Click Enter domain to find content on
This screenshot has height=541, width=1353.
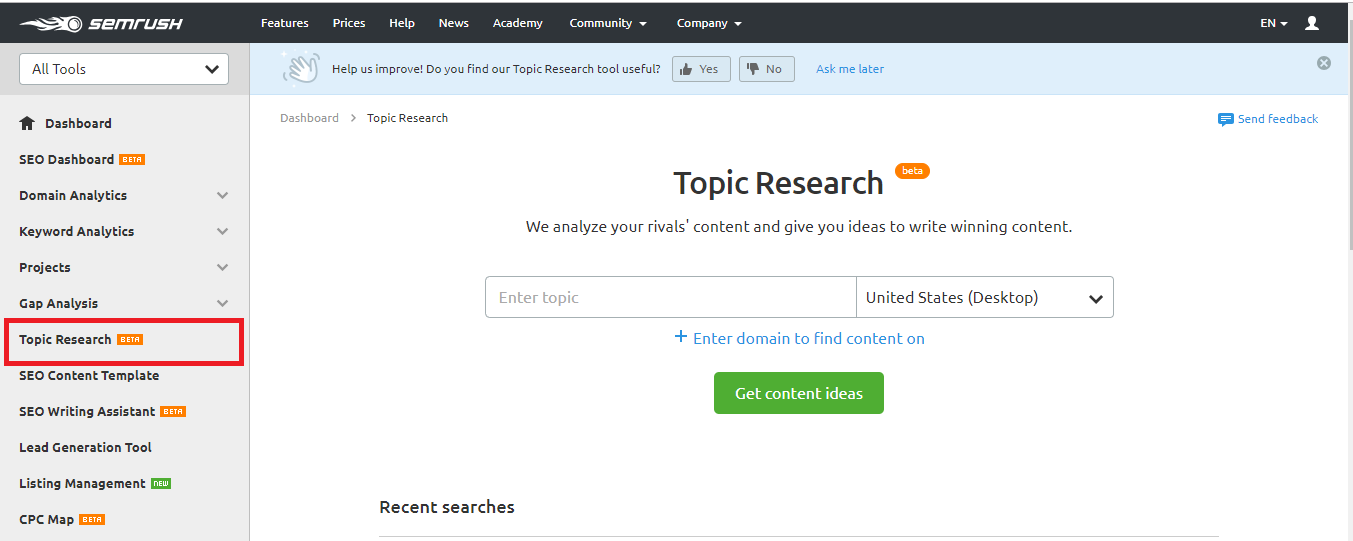pos(809,338)
